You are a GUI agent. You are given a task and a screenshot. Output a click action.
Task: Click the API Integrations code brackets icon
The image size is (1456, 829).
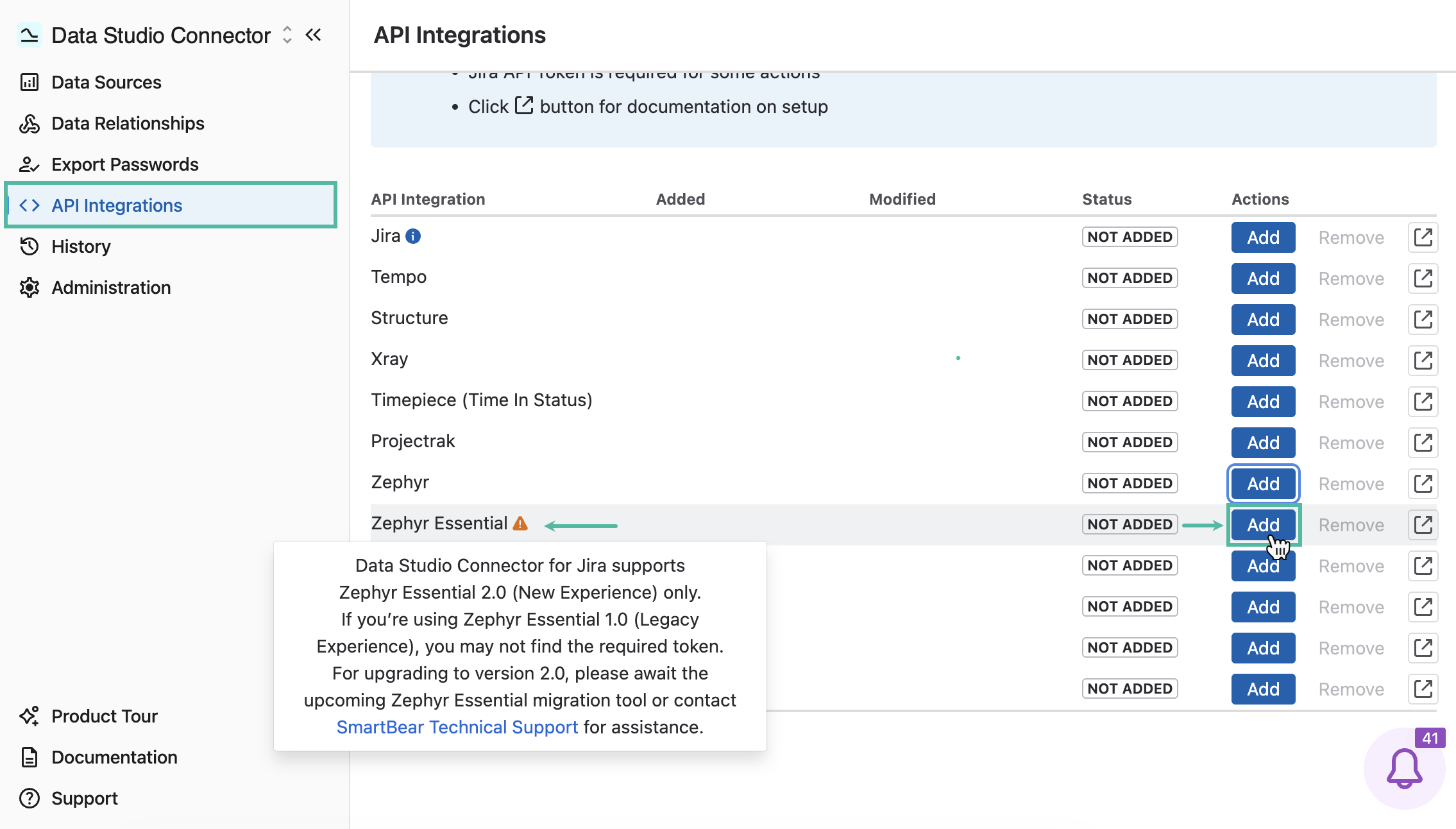[30, 205]
